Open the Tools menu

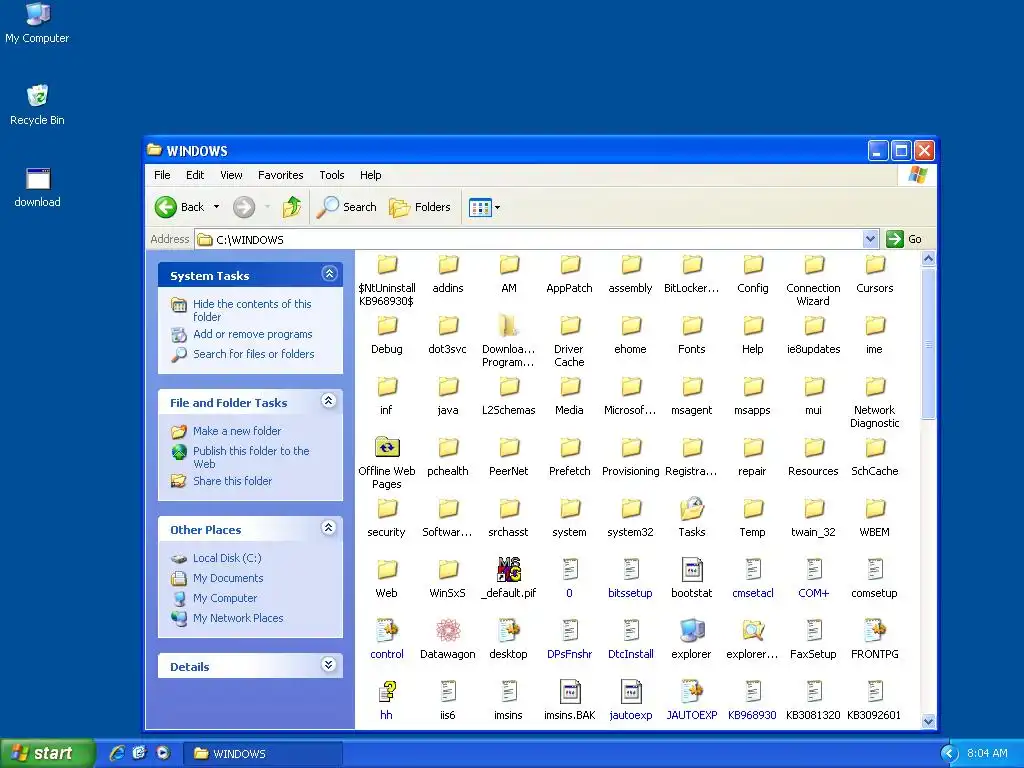pyautogui.click(x=332, y=175)
